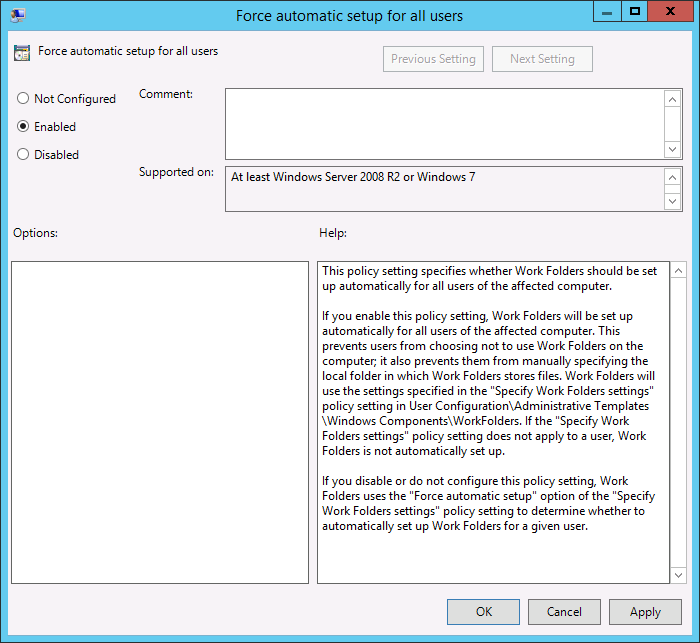Screen dimensions: 700x643
Task: Jump to the Next Setting
Action: pyautogui.click(x=542, y=59)
